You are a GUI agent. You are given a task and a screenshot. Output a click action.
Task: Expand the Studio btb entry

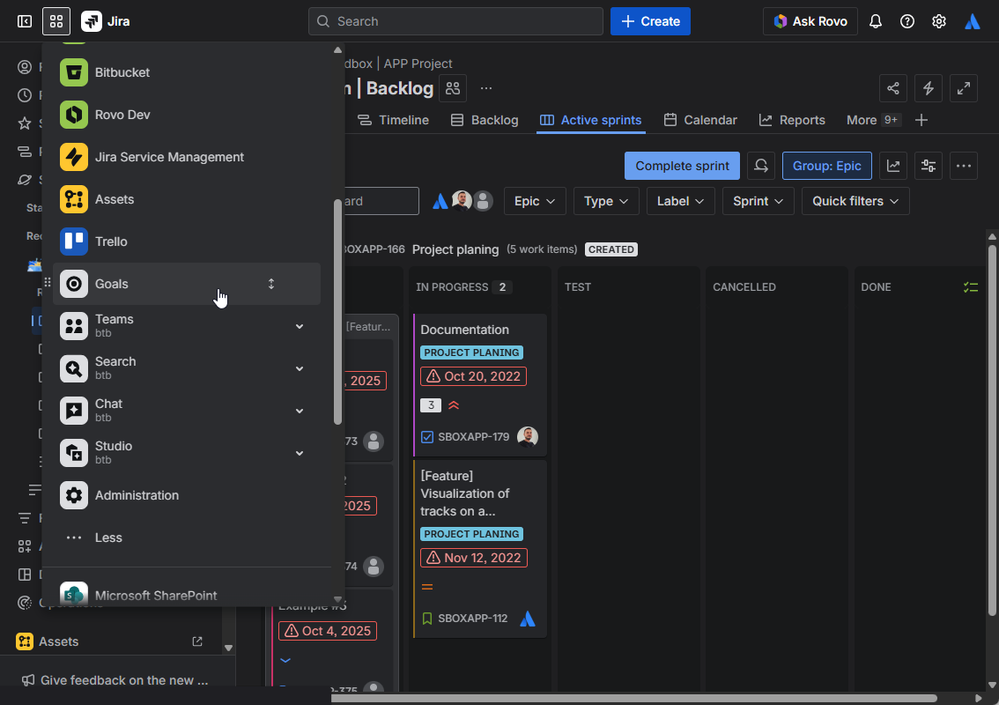299,453
